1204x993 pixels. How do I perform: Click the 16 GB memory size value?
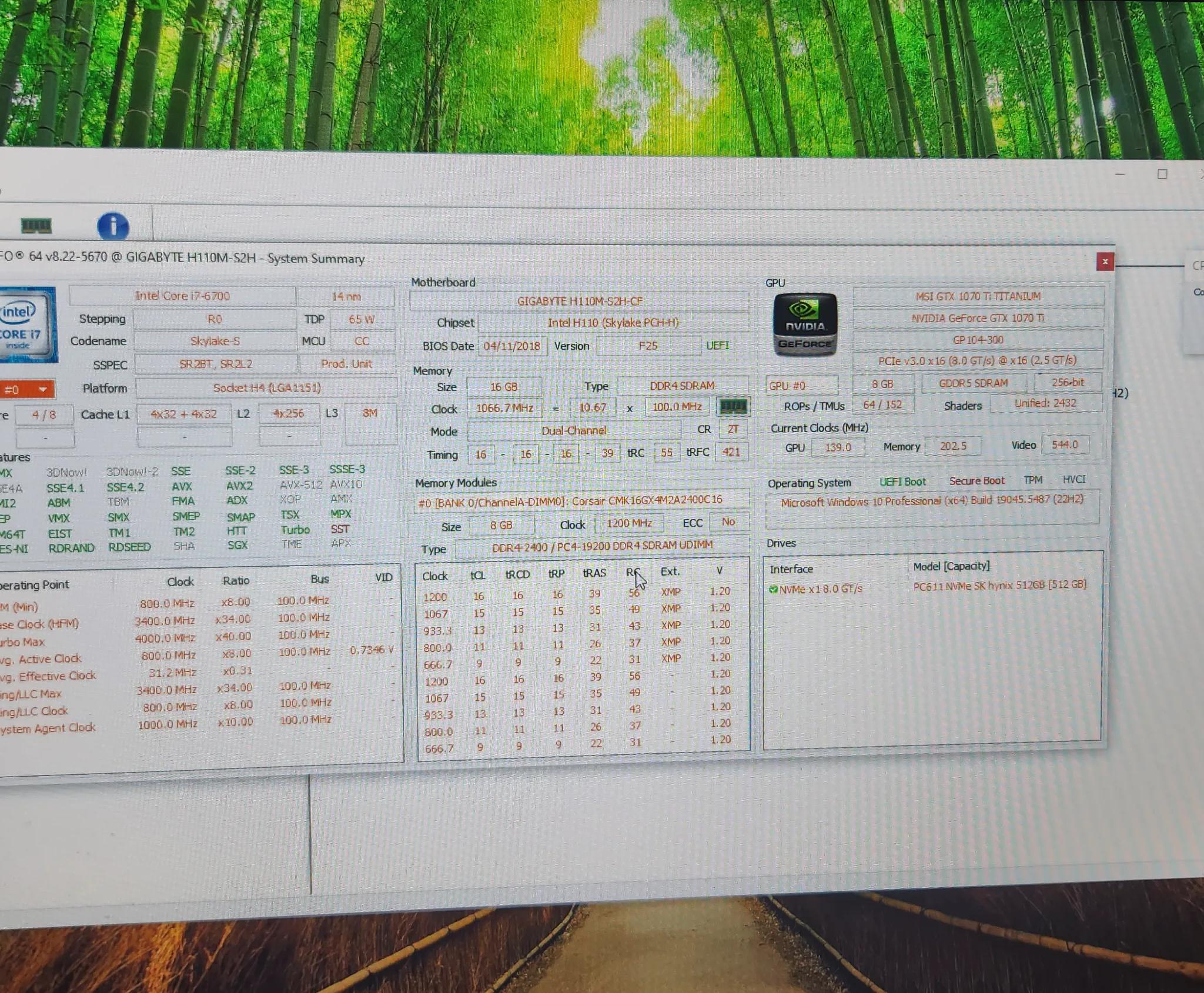pyautogui.click(x=504, y=387)
